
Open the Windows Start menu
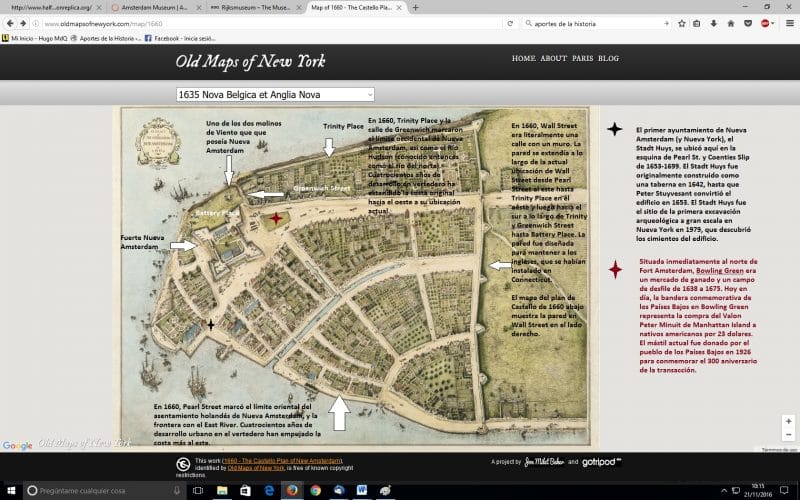11,490
